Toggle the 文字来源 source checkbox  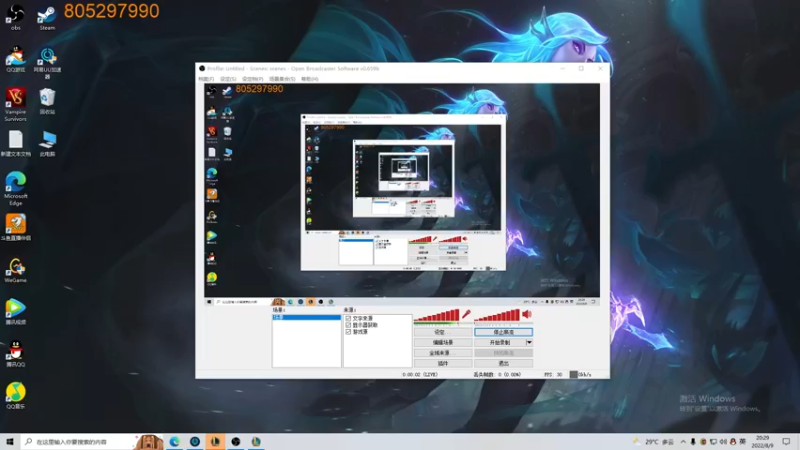point(348,318)
